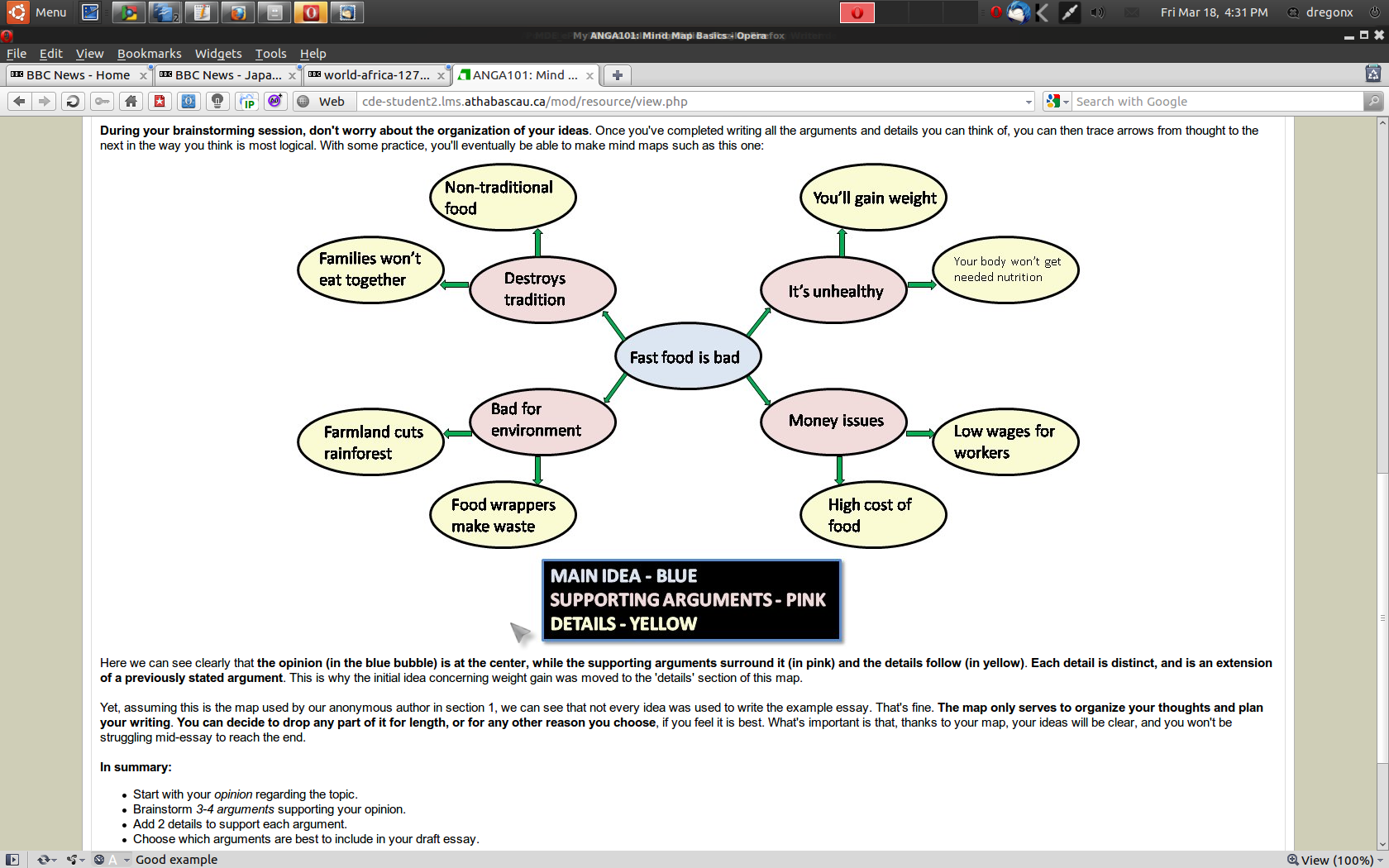Image resolution: width=1389 pixels, height=868 pixels.
Task: Open a new tab with plus button
Action: [617, 75]
